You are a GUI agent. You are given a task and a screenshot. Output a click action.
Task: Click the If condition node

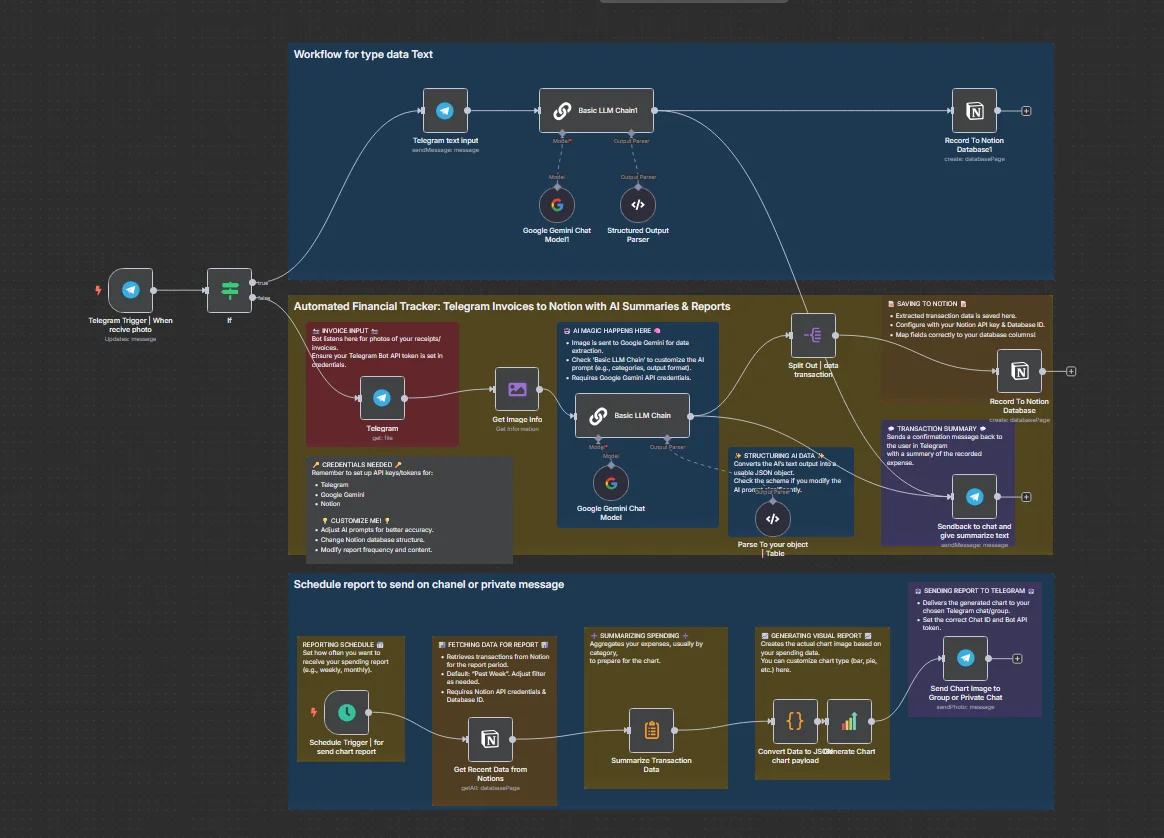click(229, 290)
